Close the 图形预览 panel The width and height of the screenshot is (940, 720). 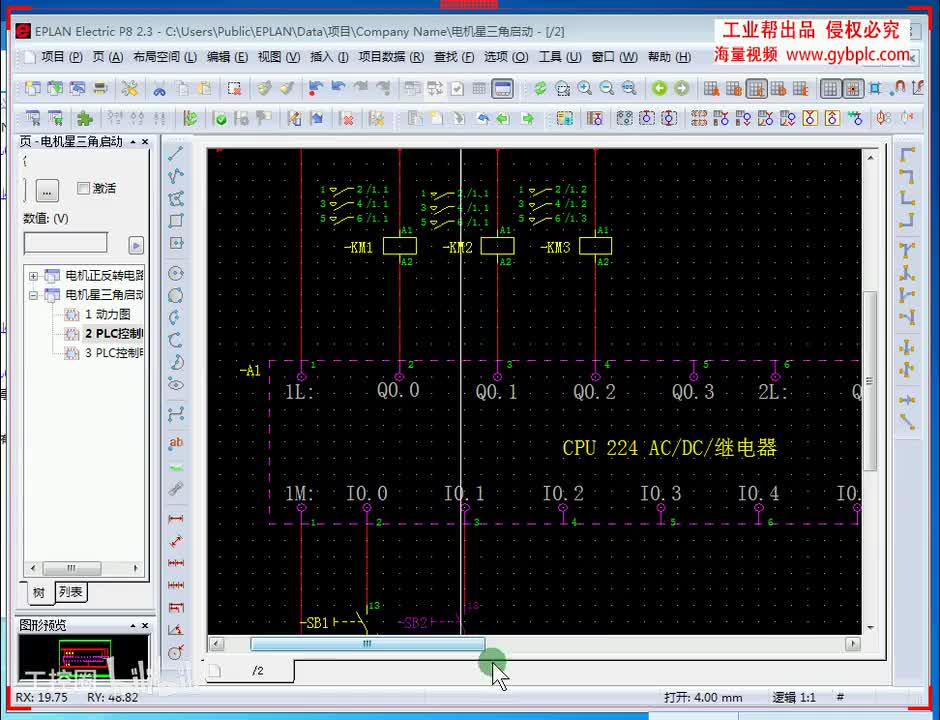pyautogui.click(x=145, y=625)
